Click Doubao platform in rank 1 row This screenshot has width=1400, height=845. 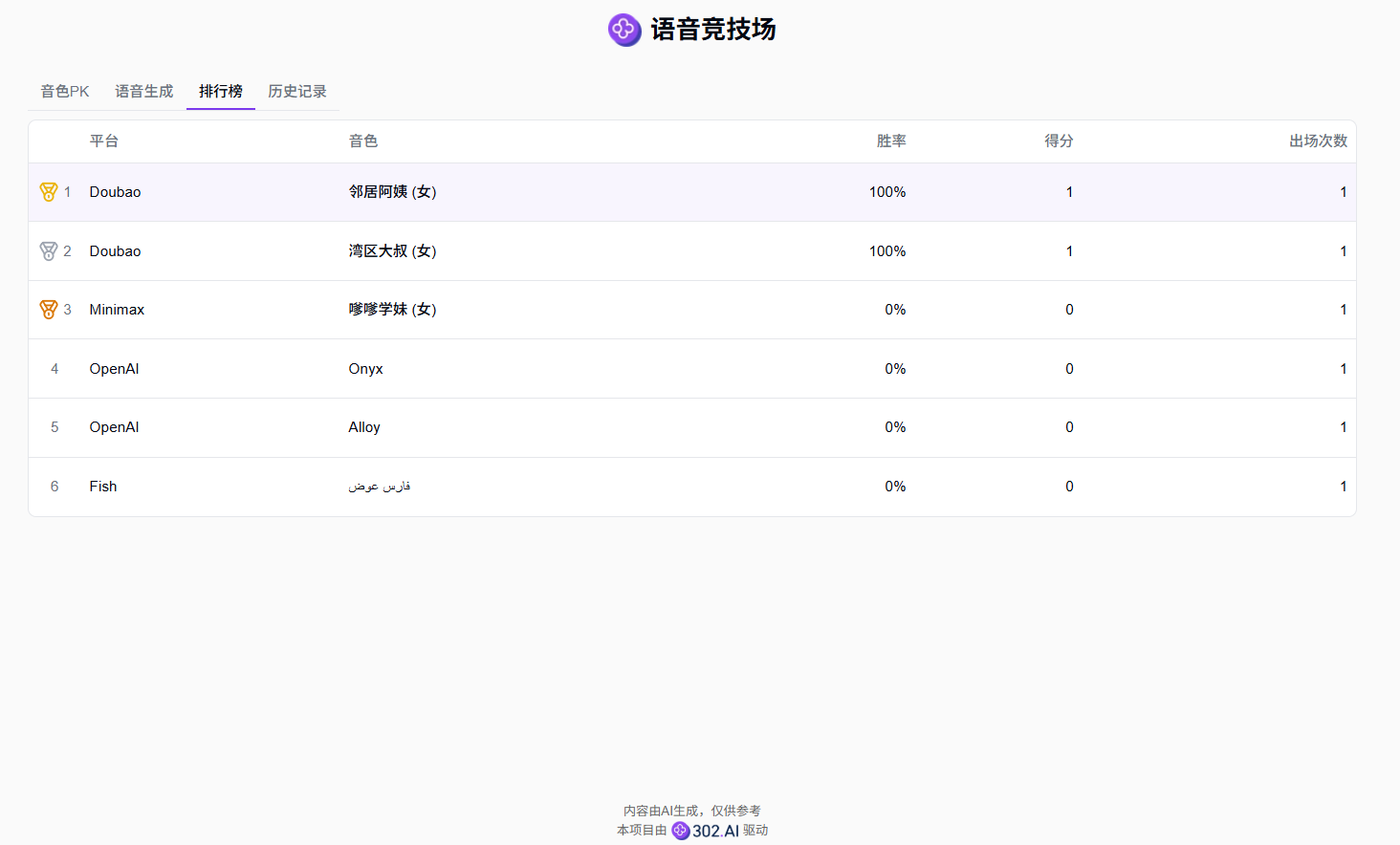(116, 192)
